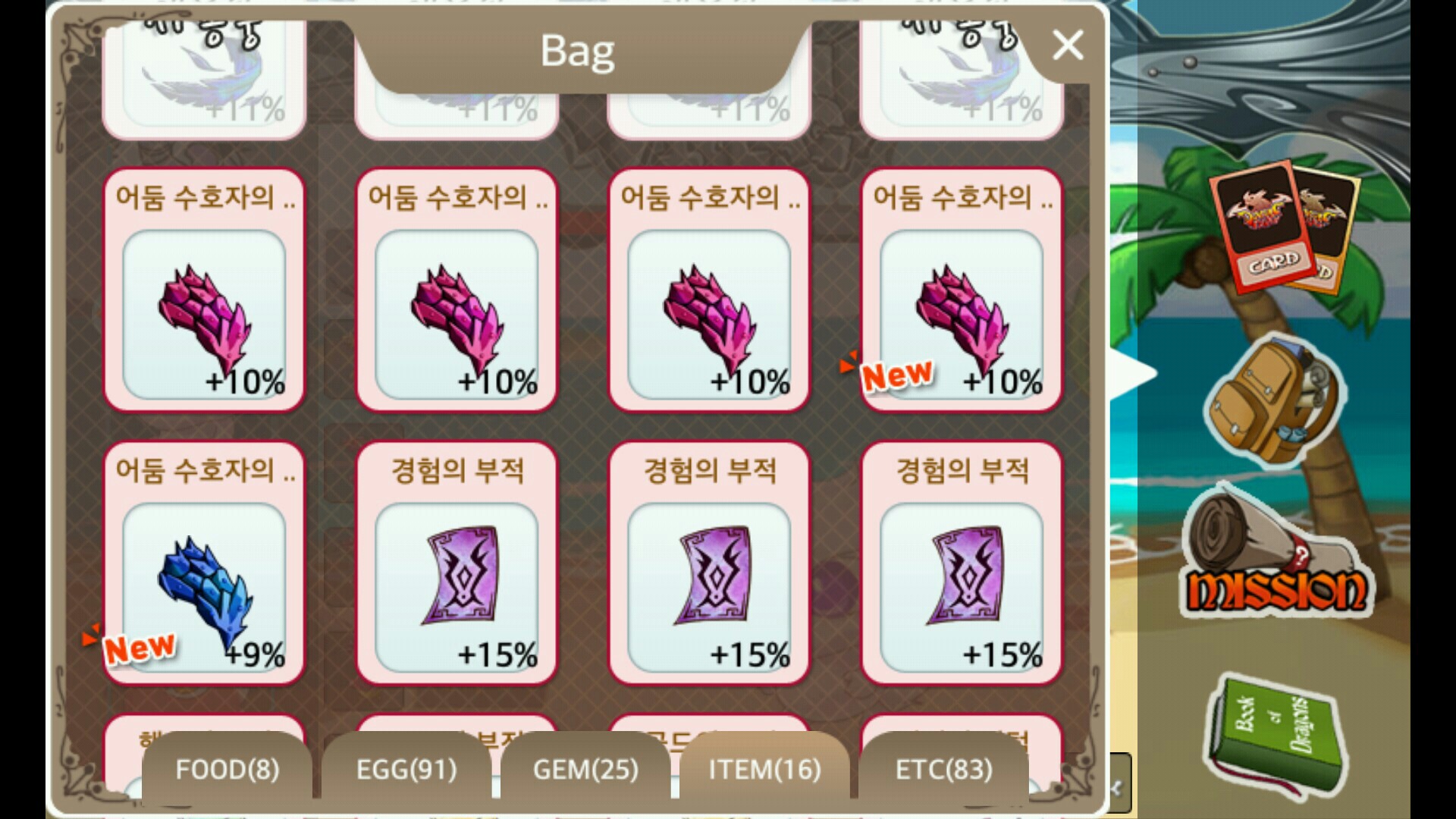Select the blue scale item with +9%

(x=204, y=563)
